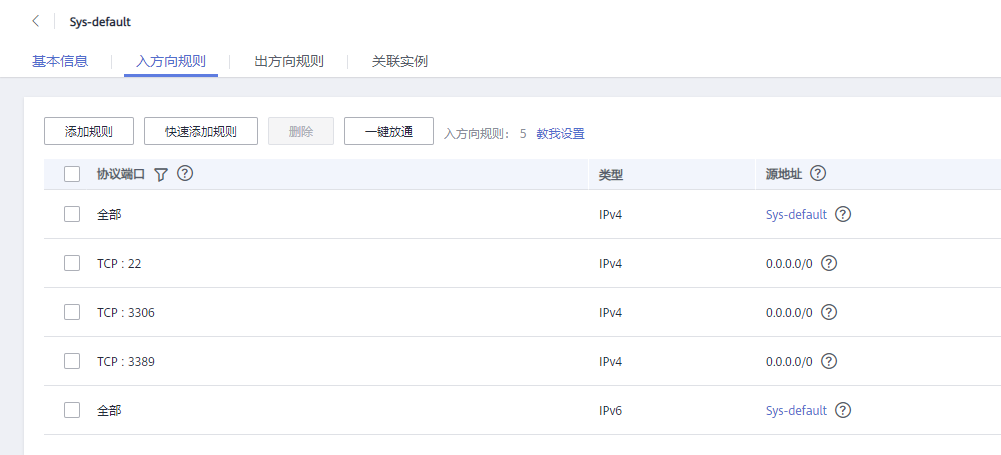Screen dimensions: 1001x455
Task: Open the protocol port filter funnel icon
Action: point(161,174)
